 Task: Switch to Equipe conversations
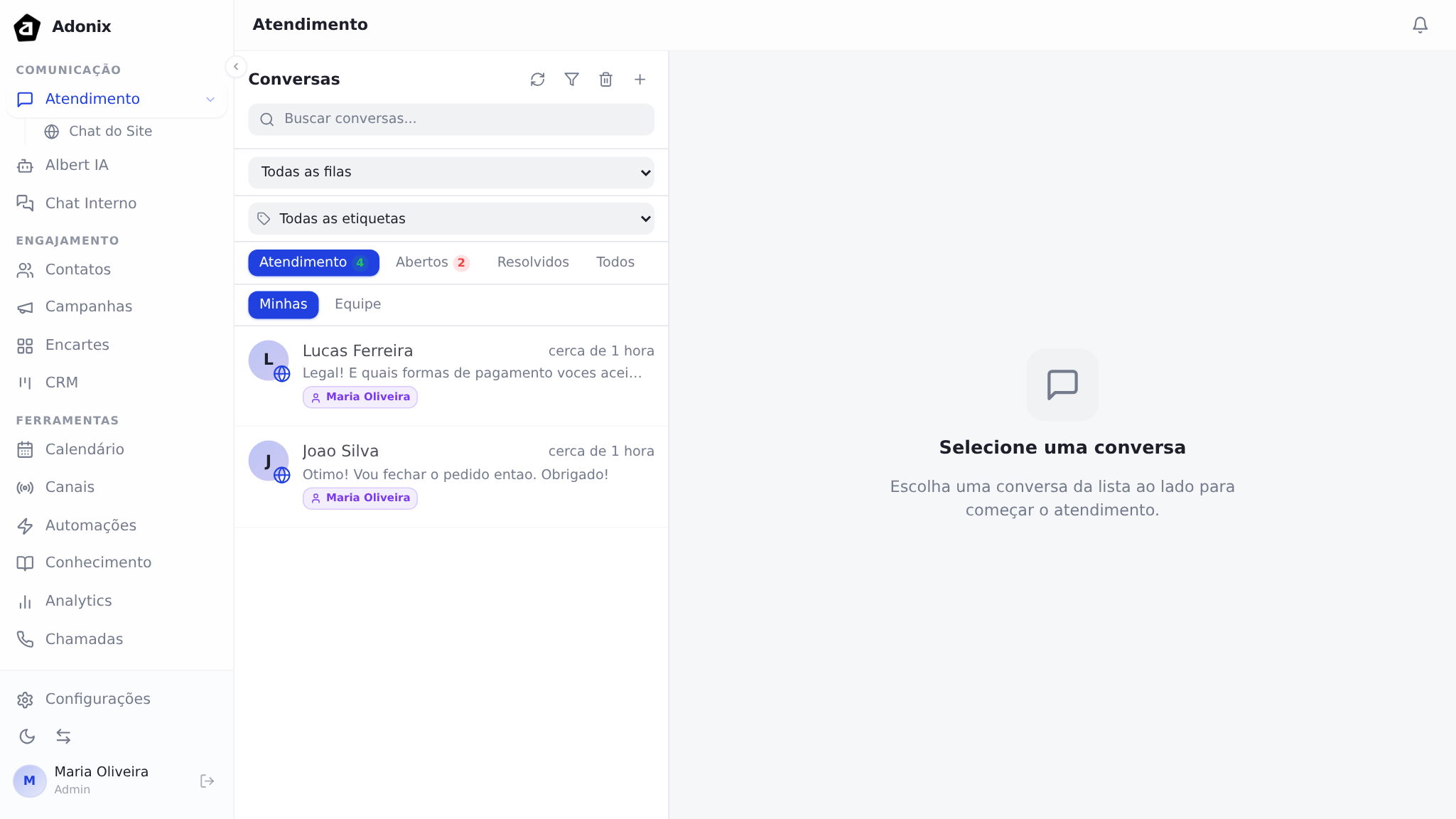[x=357, y=304]
